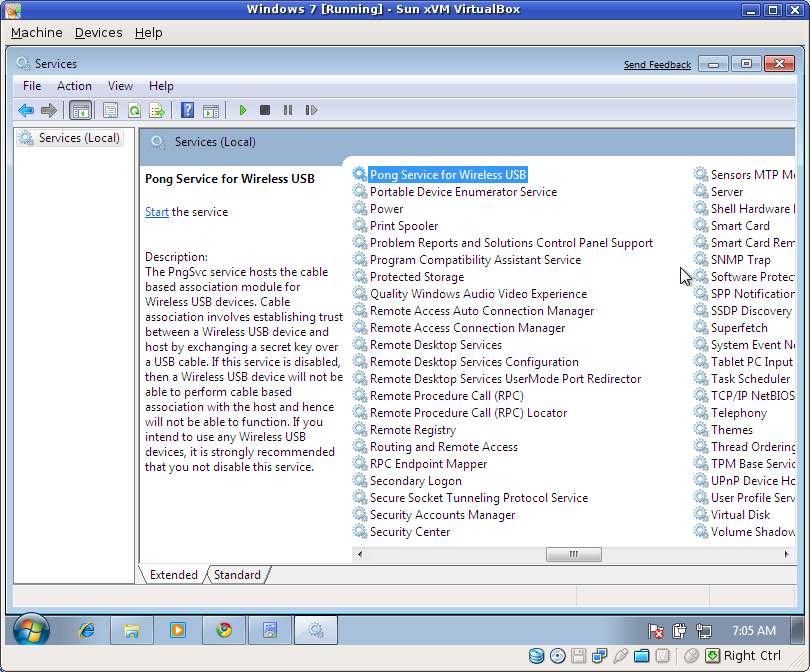Screen dimensions: 810x672
Task: Switch to the Standard tab
Action: (237, 575)
